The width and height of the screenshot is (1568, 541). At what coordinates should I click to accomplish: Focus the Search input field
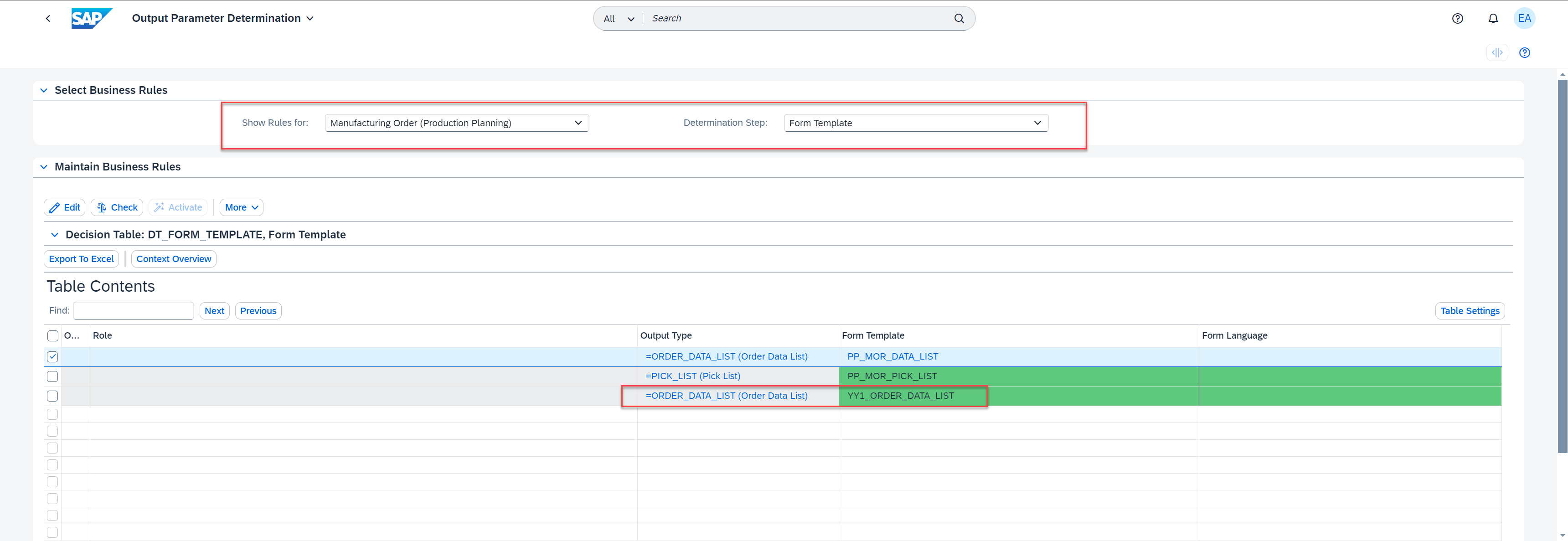(x=799, y=18)
